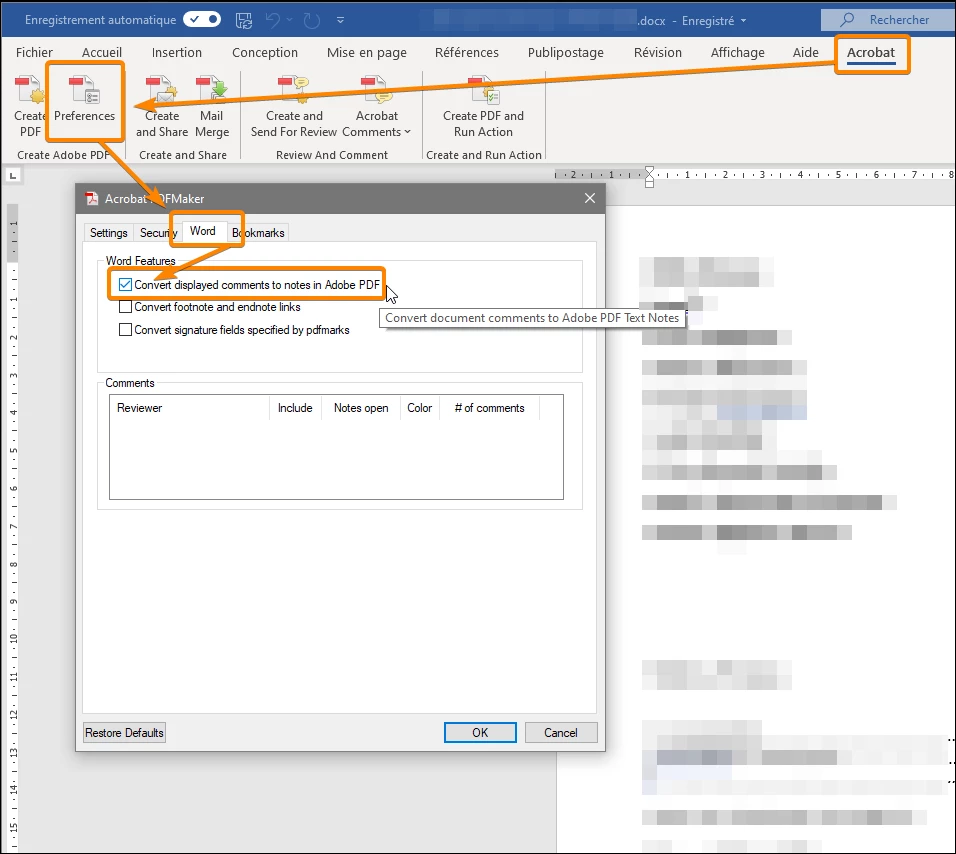Image resolution: width=956 pixels, height=854 pixels.
Task: Open Customize Quick Access Toolbar dropdown
Action: click(x=340, y=20)
